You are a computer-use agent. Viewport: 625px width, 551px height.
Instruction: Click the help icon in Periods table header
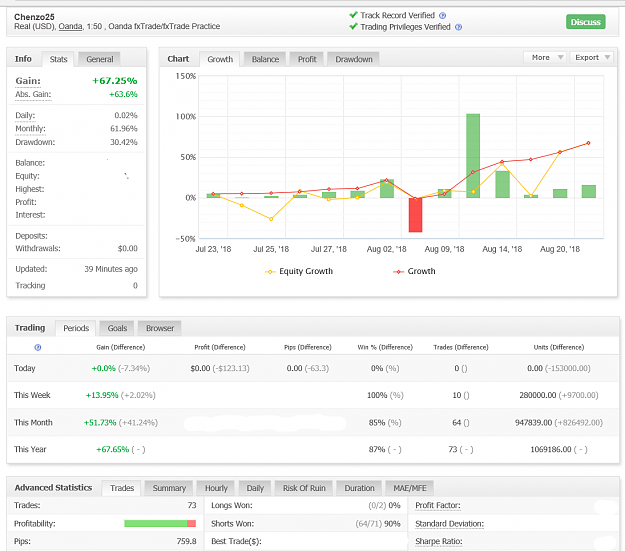pyautogui.click(x=38, y=347)
